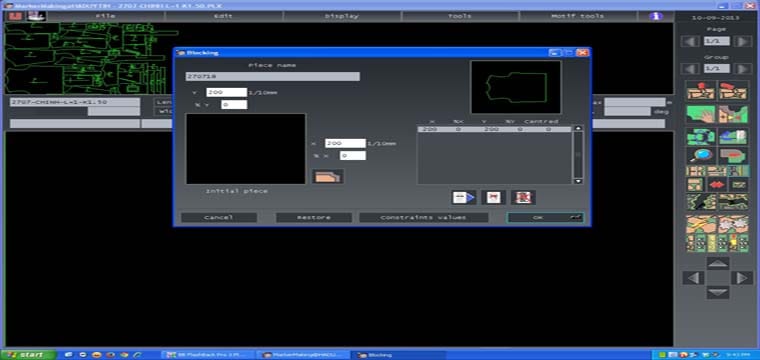Click the Y value field showing 200
The width and height of the screenshot is (760, 360).
pos(226,92)
